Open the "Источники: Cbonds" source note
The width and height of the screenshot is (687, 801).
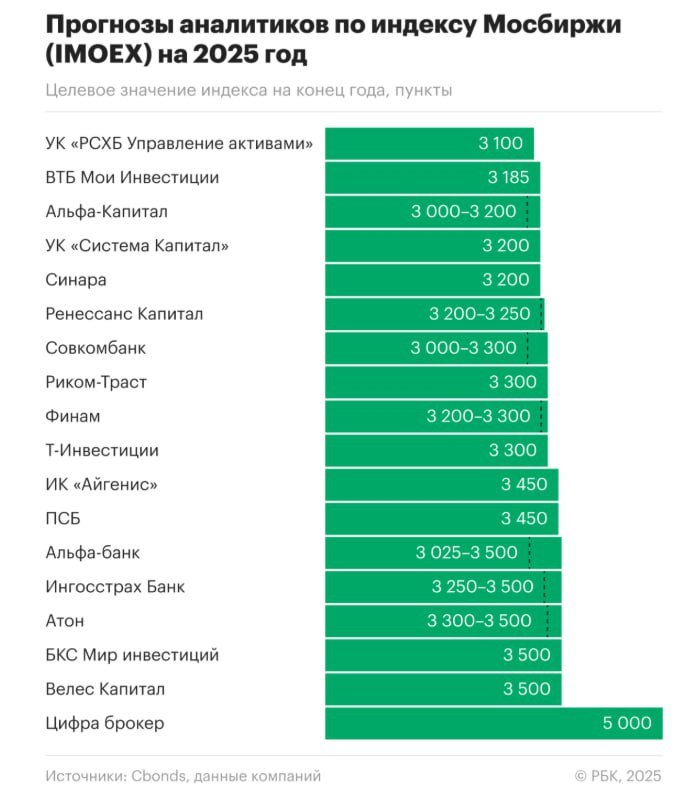[183, 775]
